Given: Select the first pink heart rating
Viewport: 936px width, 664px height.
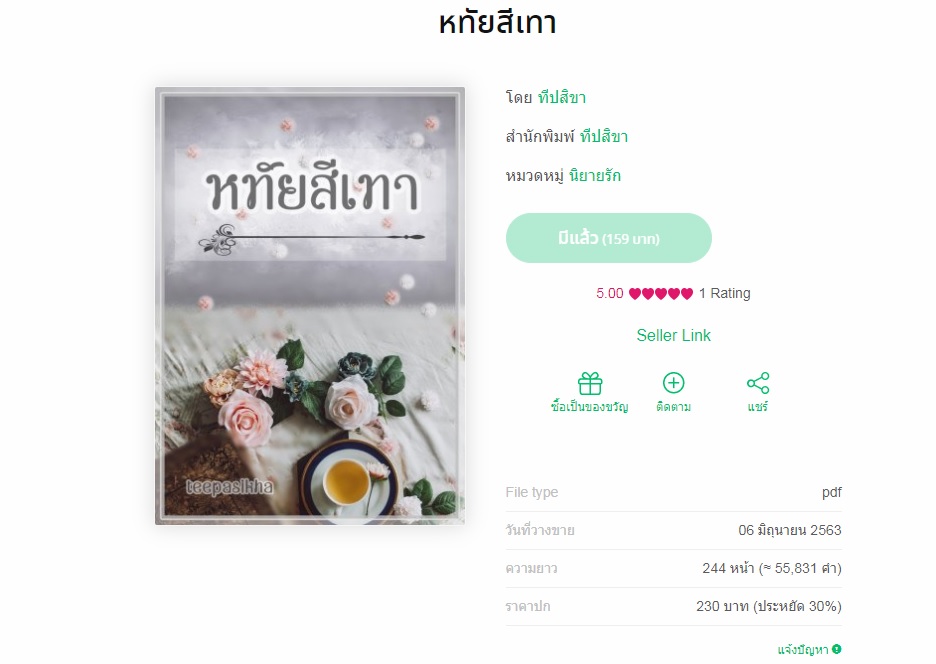Looking at the screenshot, I should 635,293.
